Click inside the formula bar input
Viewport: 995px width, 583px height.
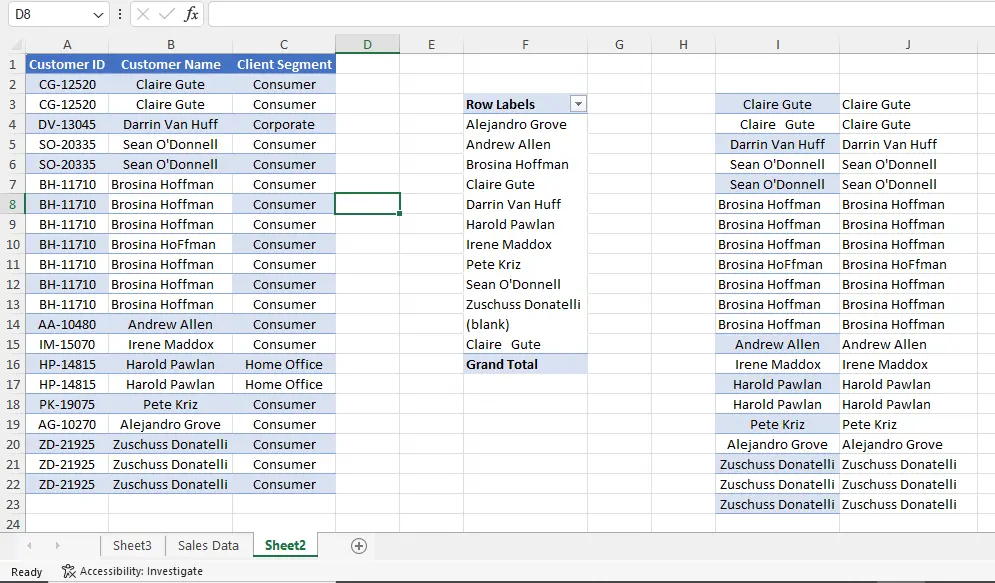[600, 14]
